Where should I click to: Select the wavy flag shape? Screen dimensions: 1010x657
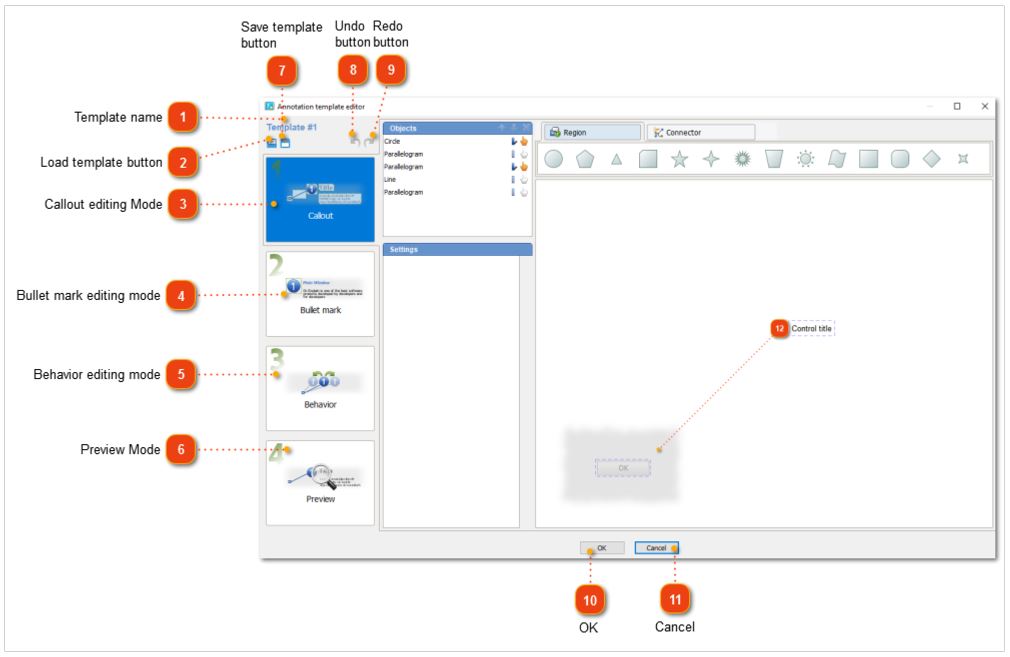pos(837,158)
